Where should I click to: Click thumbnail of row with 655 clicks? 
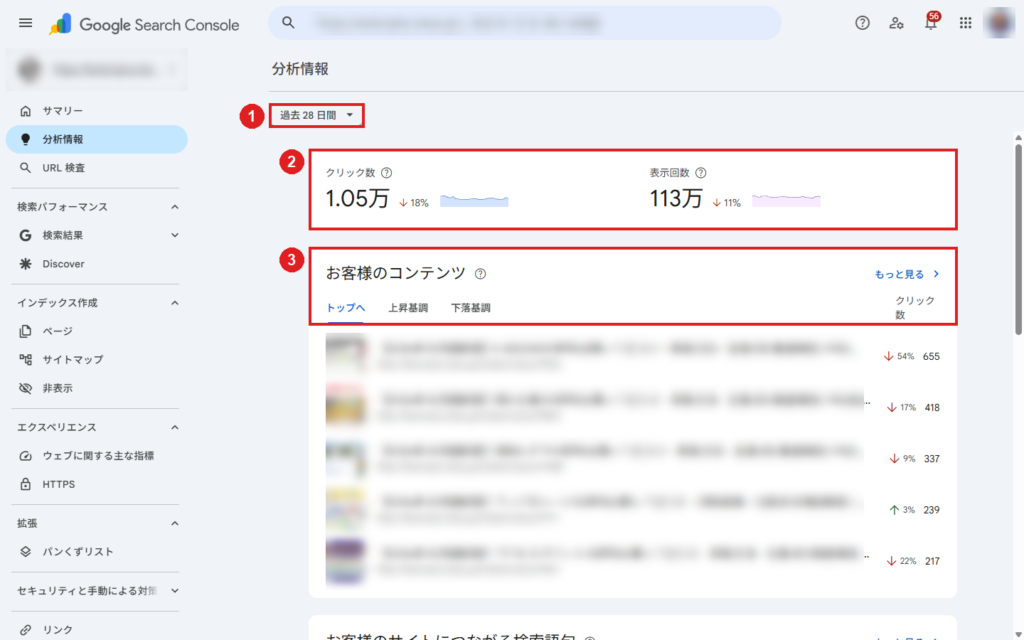346,355
